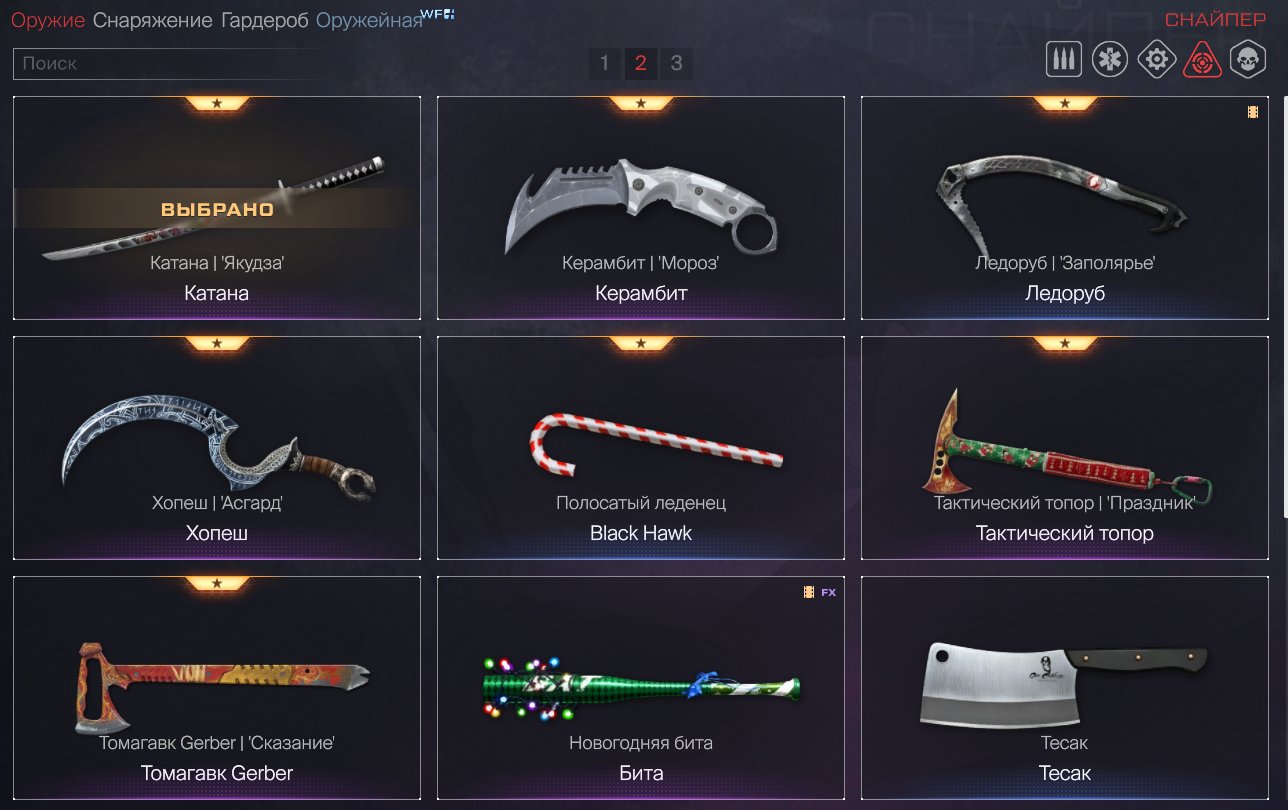Go to page 1
The width and height of the screenshot is (1288, 810).
coord(604,63)
